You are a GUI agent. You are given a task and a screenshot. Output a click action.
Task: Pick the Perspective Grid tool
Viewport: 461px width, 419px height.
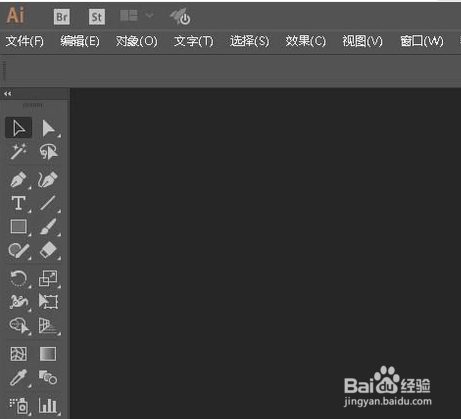pyautogui.click(x=49, y=326)
